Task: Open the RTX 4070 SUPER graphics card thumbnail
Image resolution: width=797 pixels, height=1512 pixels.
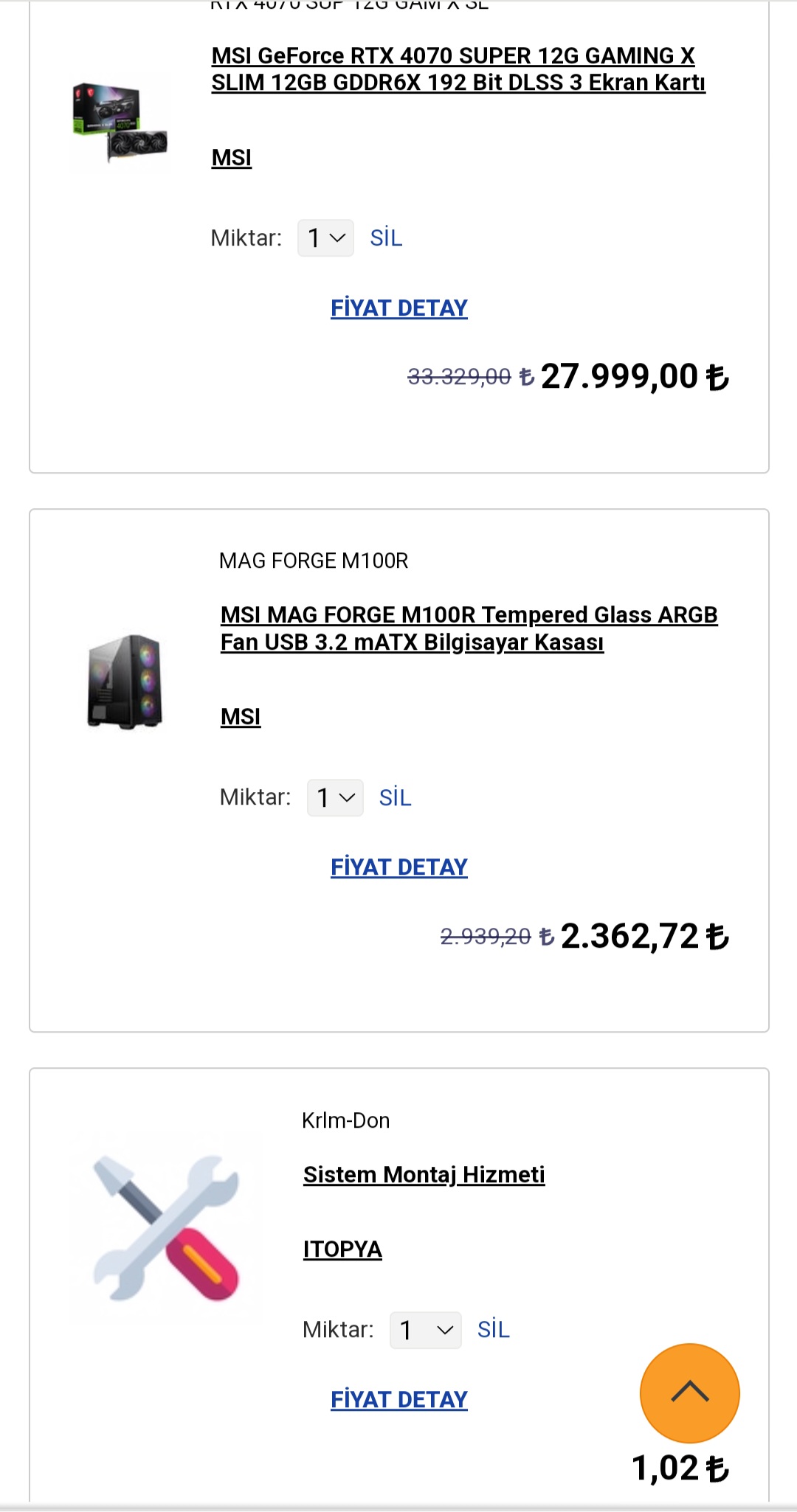Action: pyautogui.click(x=120, y=124)
